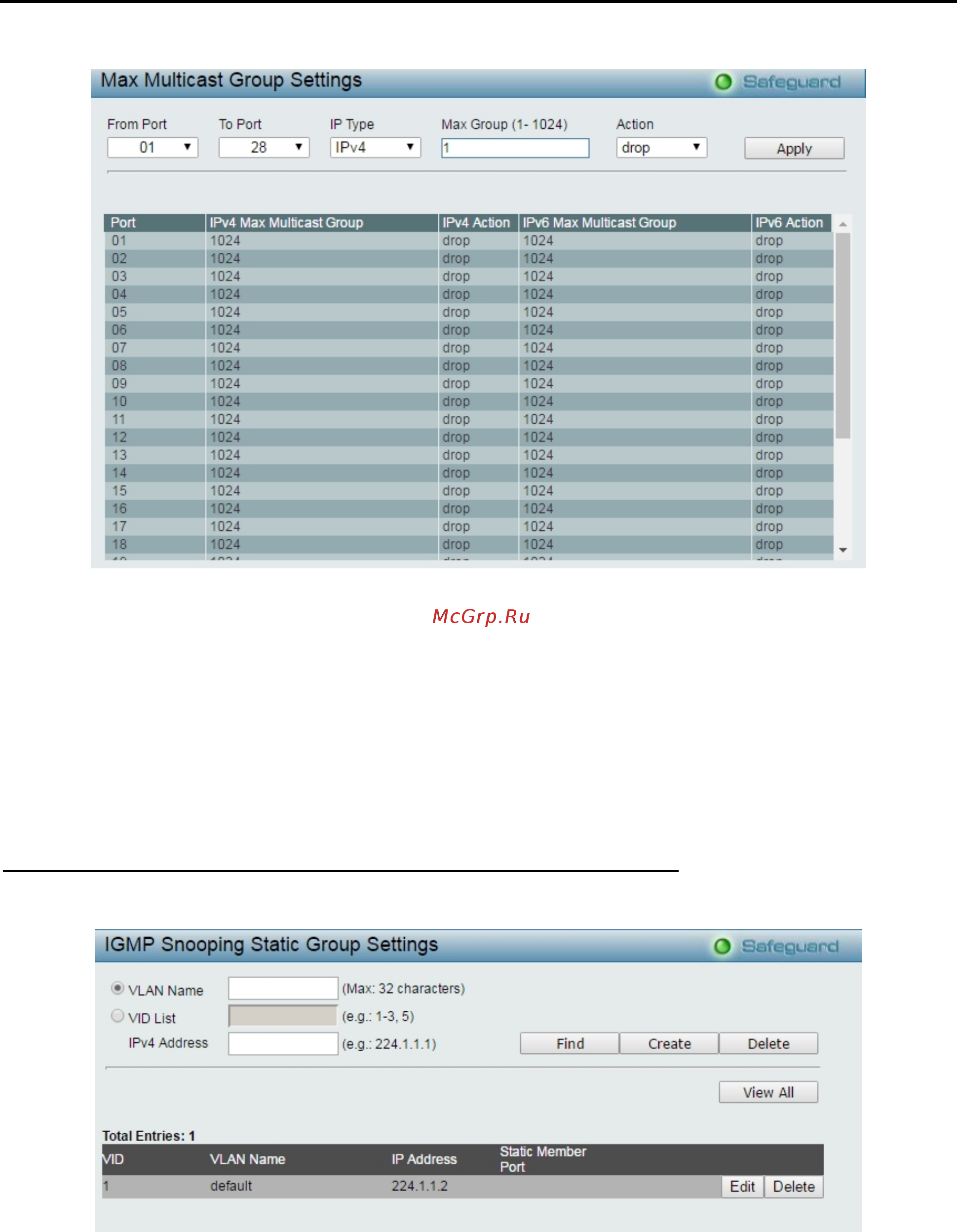Click IPv4 max value 1024 for port 03

pyautogui.click(x=225, y=277)
